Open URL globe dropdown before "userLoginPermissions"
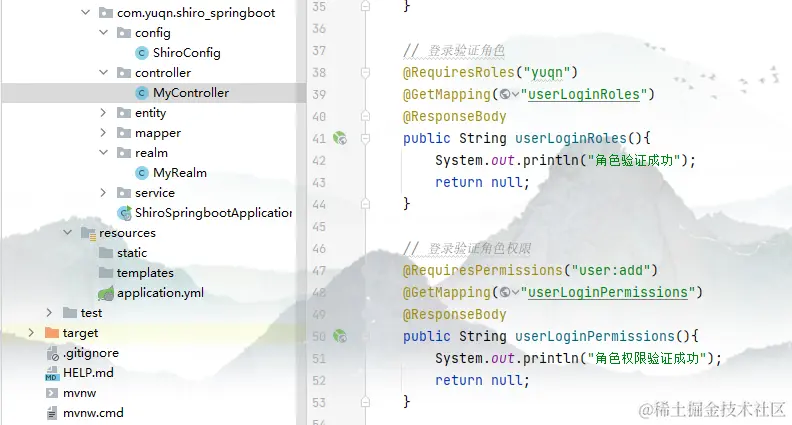This screenshot has width=792, height=425. 509,293
